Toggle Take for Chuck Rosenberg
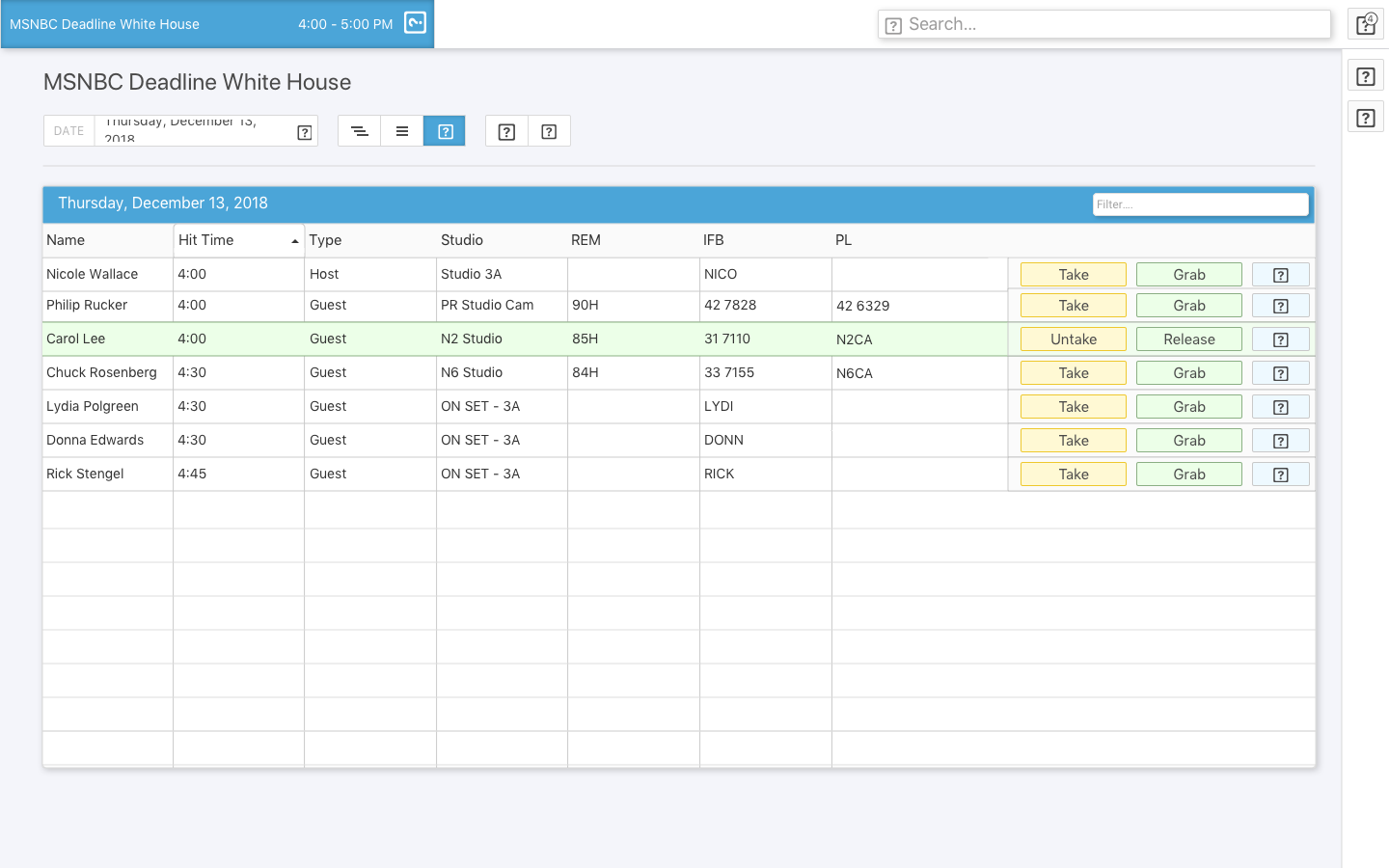 coord(1073,373)
